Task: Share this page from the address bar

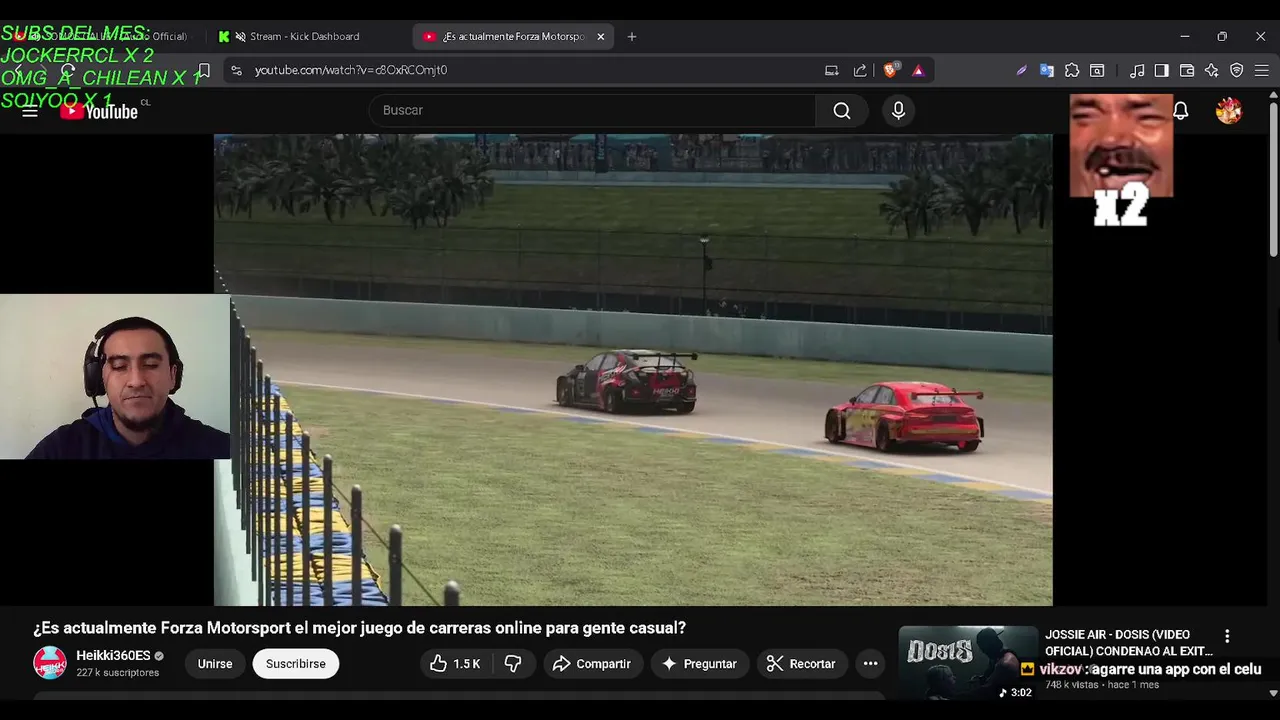Action: pyautogui.click(x=860, y=70)
